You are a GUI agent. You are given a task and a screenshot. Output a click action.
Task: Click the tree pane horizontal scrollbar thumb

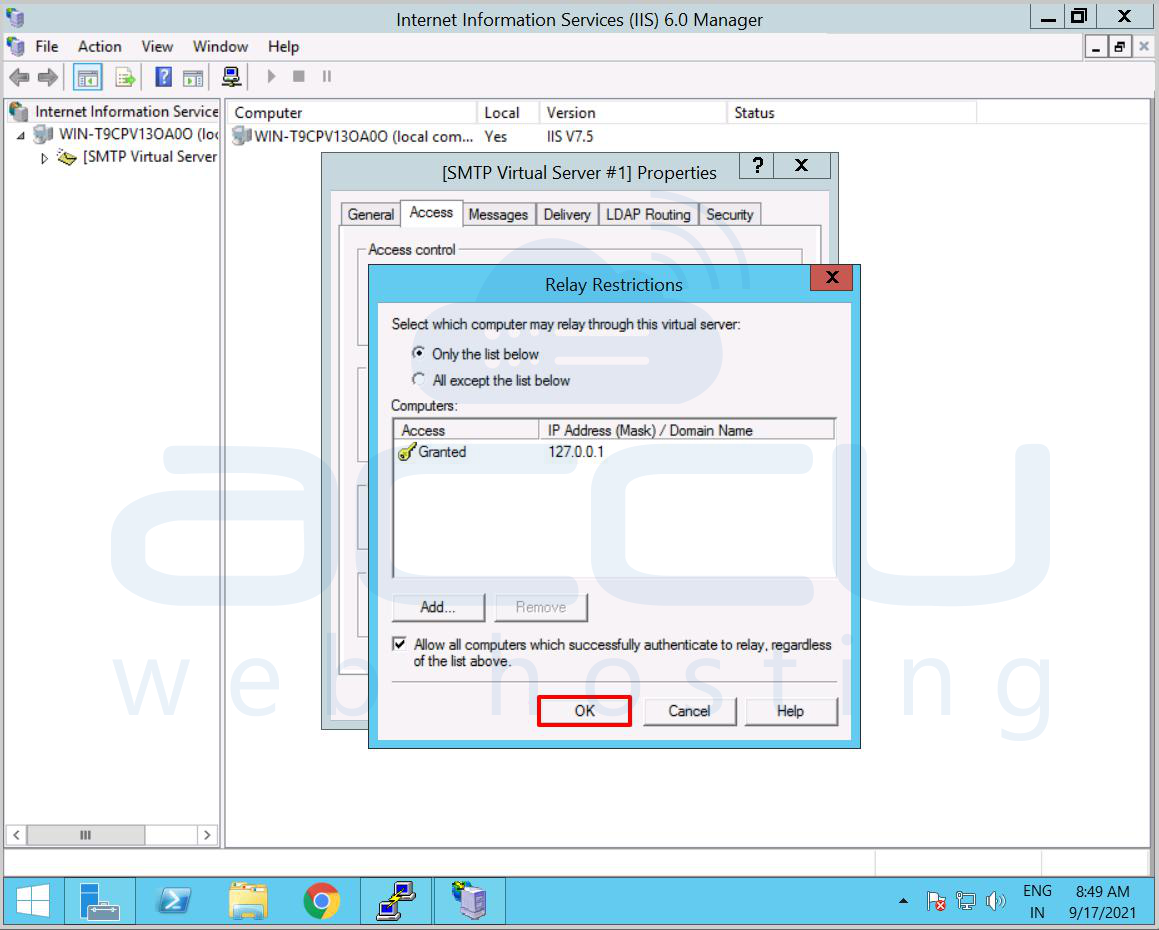click(86, 835)
